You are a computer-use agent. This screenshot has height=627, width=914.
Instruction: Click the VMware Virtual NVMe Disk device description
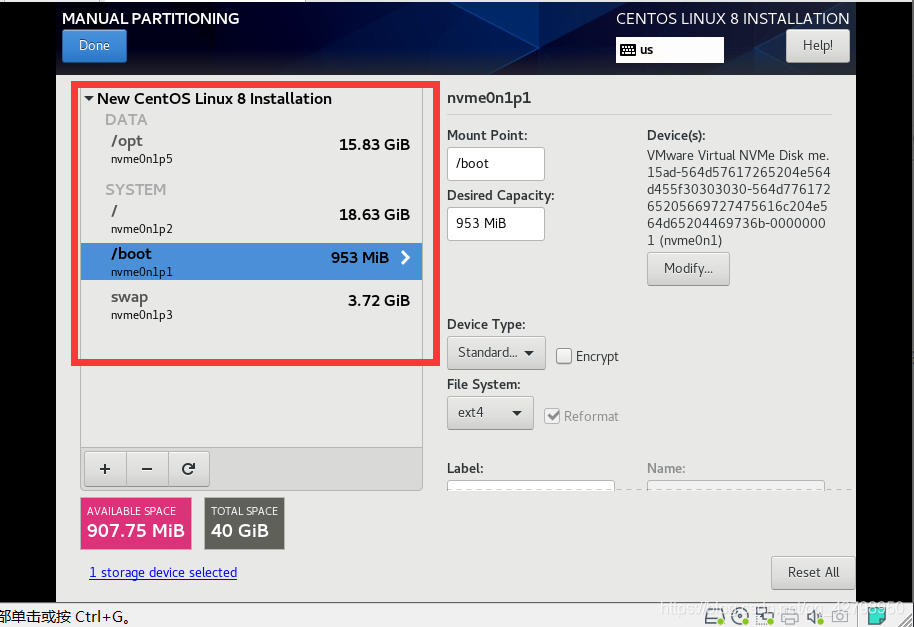[738, 198]
